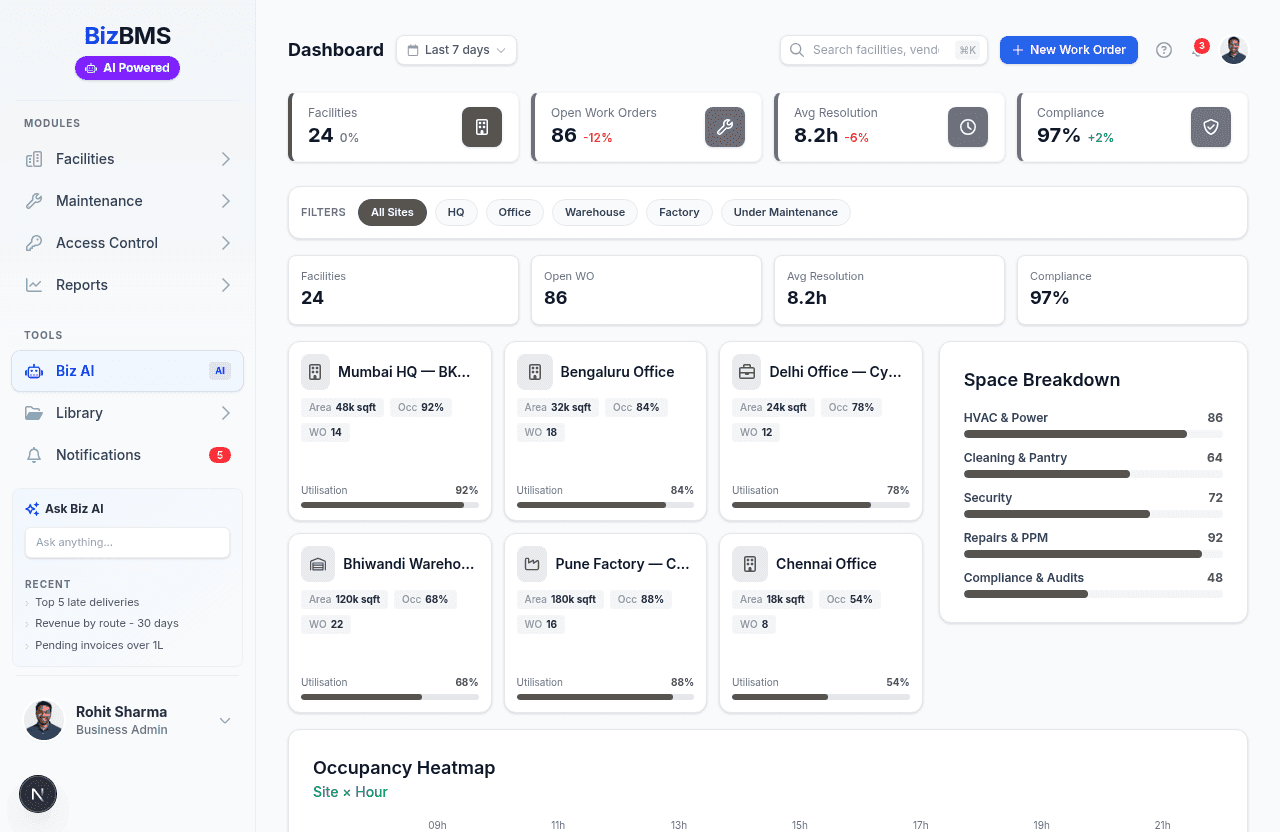Click the shield icon on Compliance card

(1211, 127)
